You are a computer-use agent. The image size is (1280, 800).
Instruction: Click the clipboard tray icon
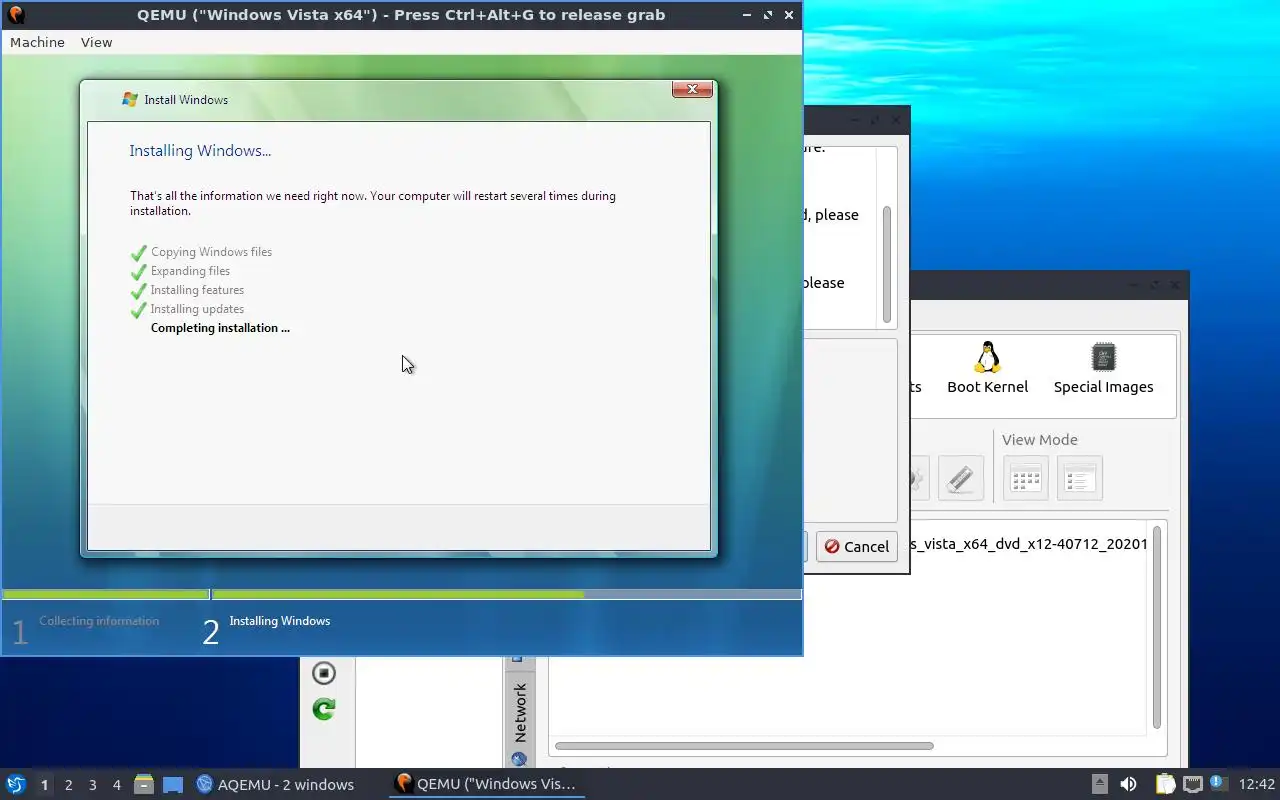(x=1165, y=784)
